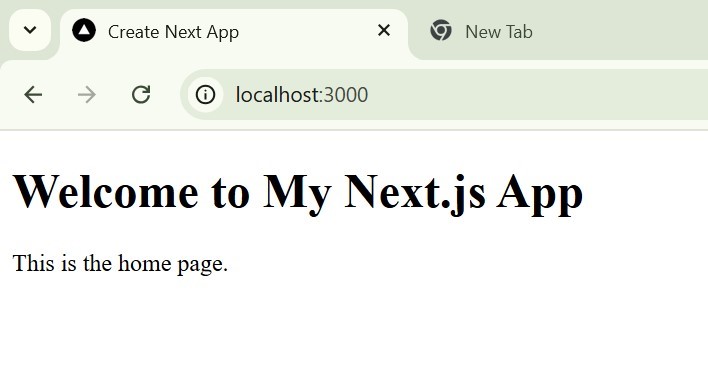The width and height of the screenshot is (708, 369).
Task: Click the 'This is the home page.' text
Action: (x=121, y=263)
